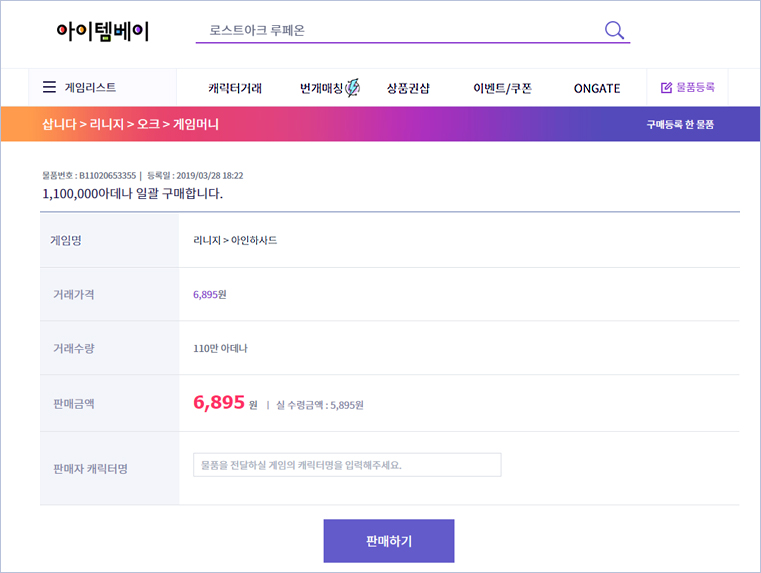The image size is (761, 573).
Task: Click the 거래수량 row label
Action: click(74, 348)
